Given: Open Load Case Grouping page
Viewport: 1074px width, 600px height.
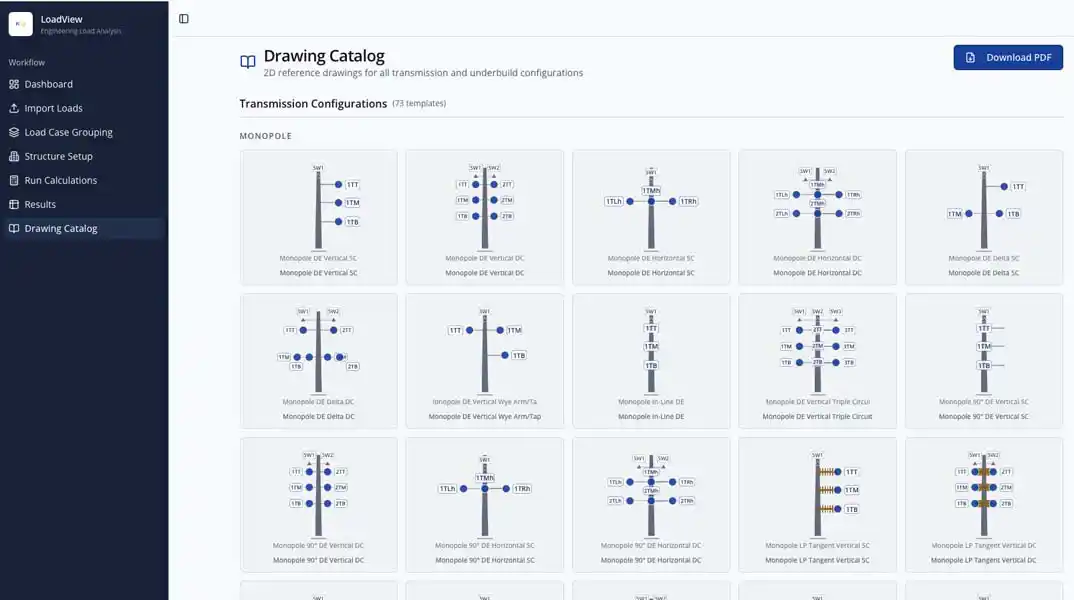Looking at the screenshot, I should tap(84, 132).
